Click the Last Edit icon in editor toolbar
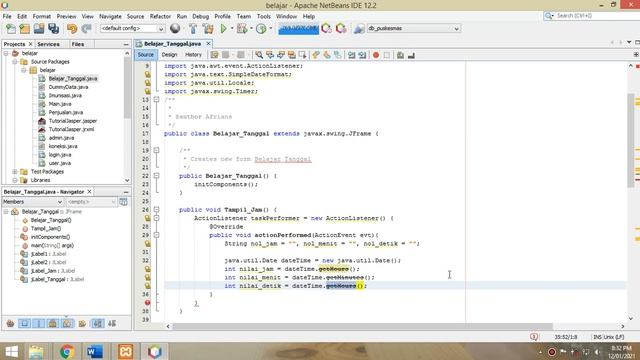Image resolution: width=640 pixels, height=360 pixels. click(214, 55)
